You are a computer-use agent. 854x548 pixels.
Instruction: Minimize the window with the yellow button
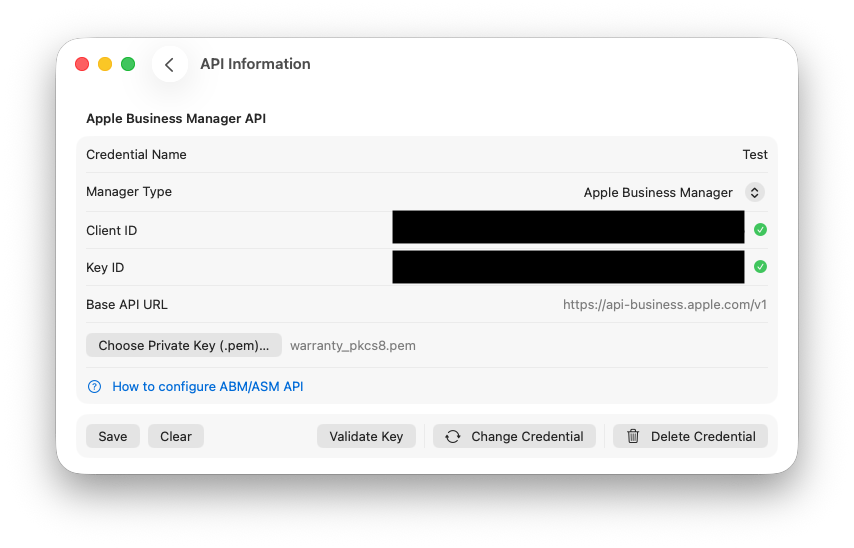pos(105,64)
